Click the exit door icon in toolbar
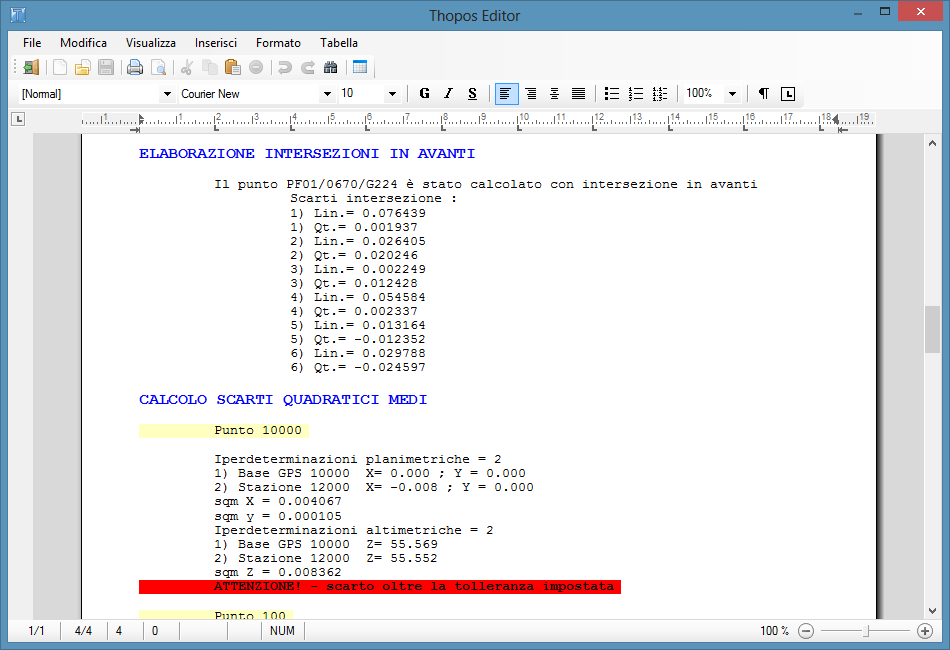Viewport: 950px width, 650px height. click(x=30, y=67)
